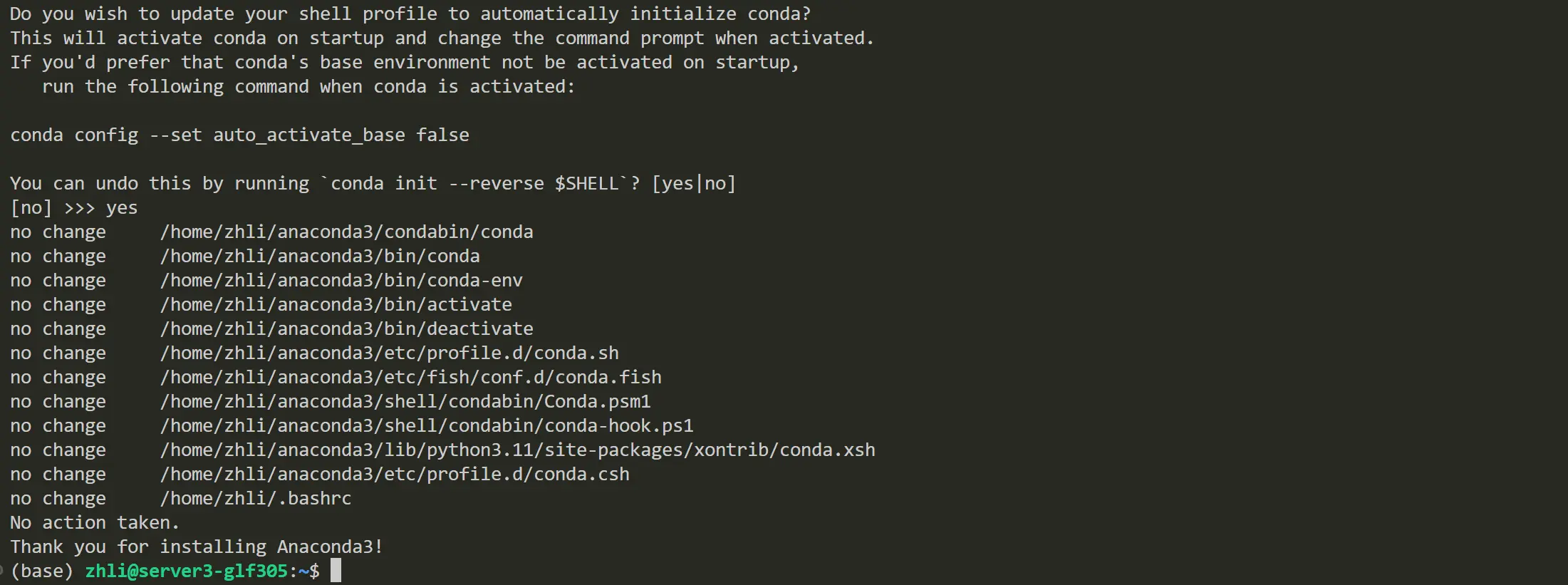The height and width of the screenshot is (585, 1568).
Task: Click the zhli@server3-glf305 prompt text
Action: (x=187, y=571)
